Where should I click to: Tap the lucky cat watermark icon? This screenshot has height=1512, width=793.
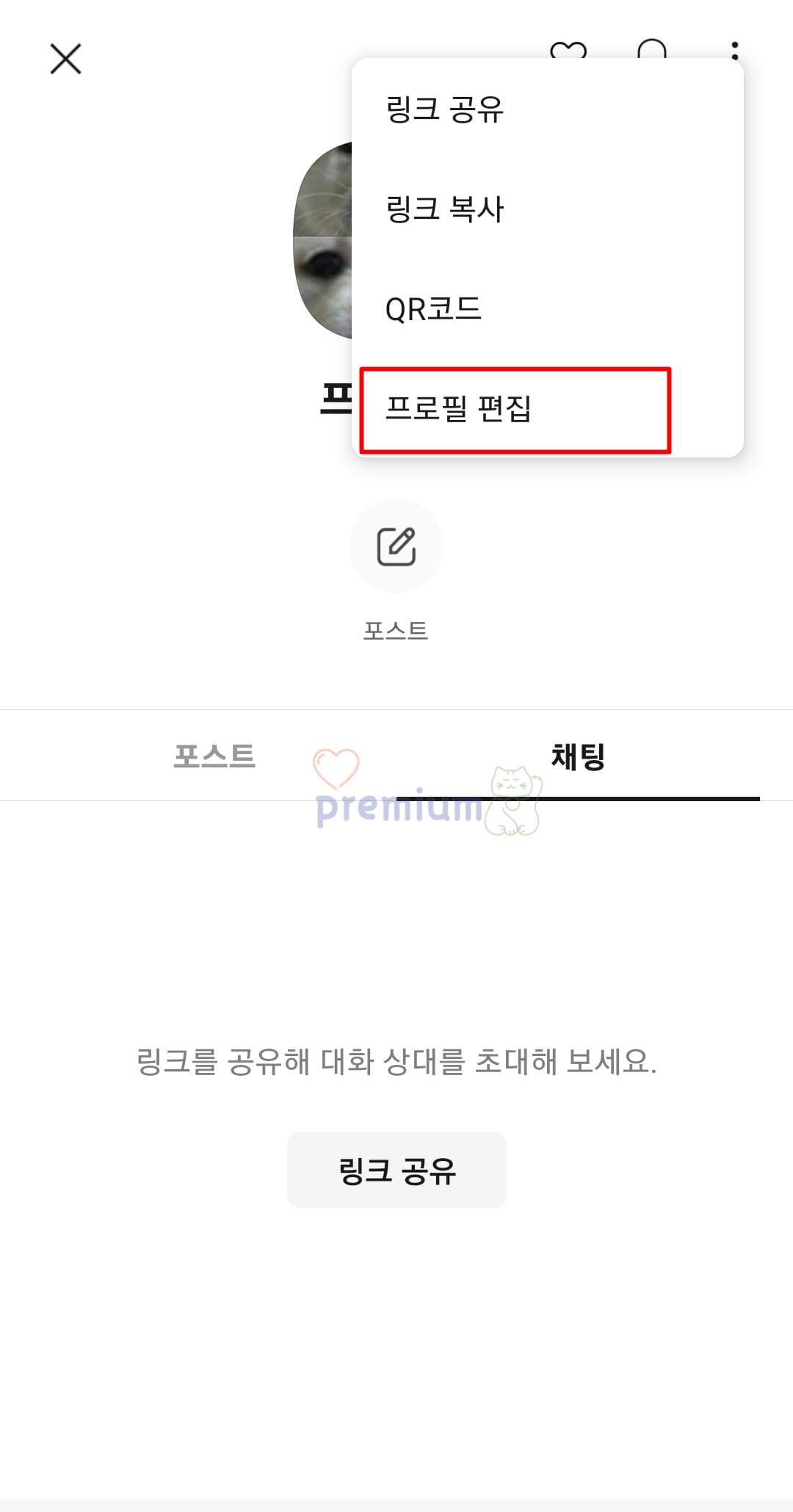pos(513,801)
